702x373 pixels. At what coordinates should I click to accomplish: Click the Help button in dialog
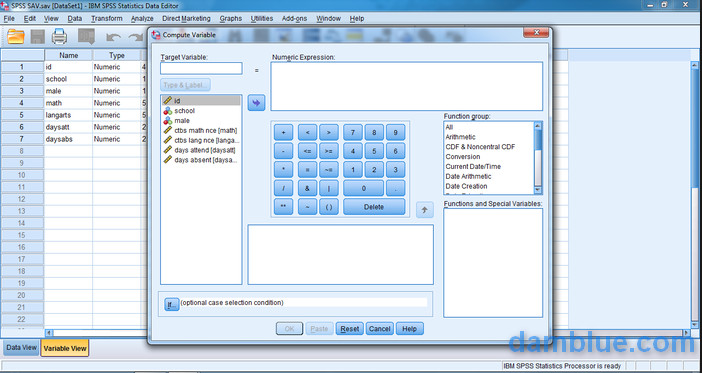pyautogui.click(x=410, y=329)
